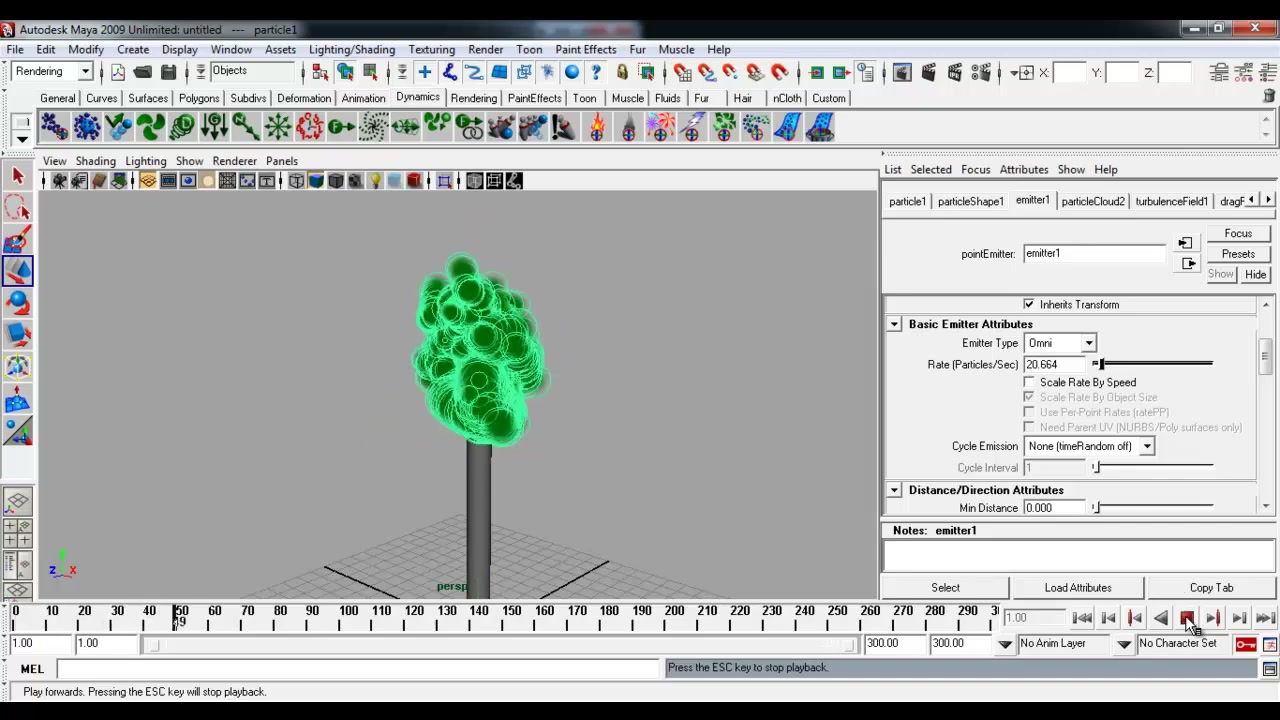Screen dimensions: 1280x720
Task: Select the Universal Manipulator tool
Action: 17,367
